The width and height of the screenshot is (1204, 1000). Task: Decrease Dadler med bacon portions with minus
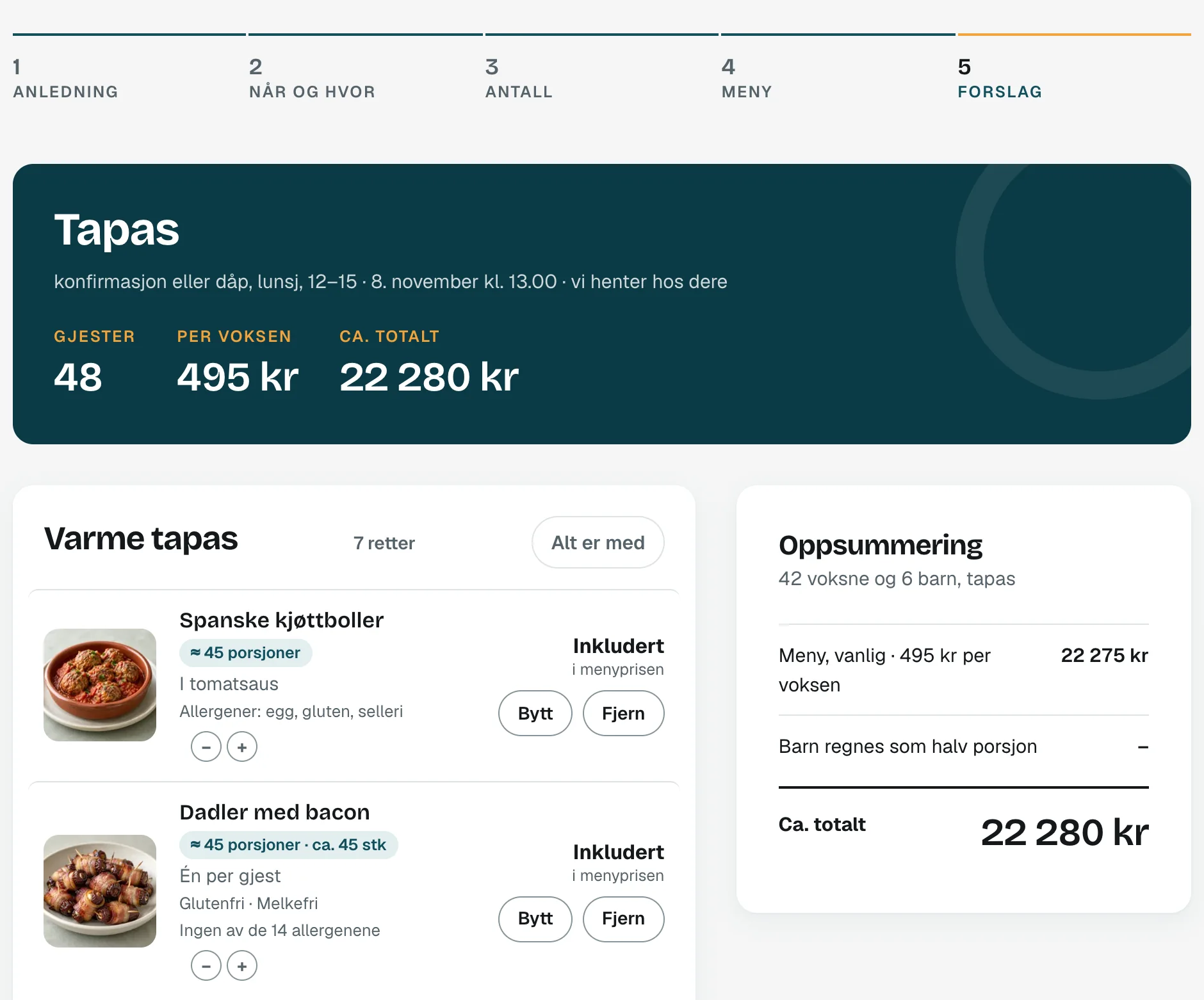(x=206, y=965)
